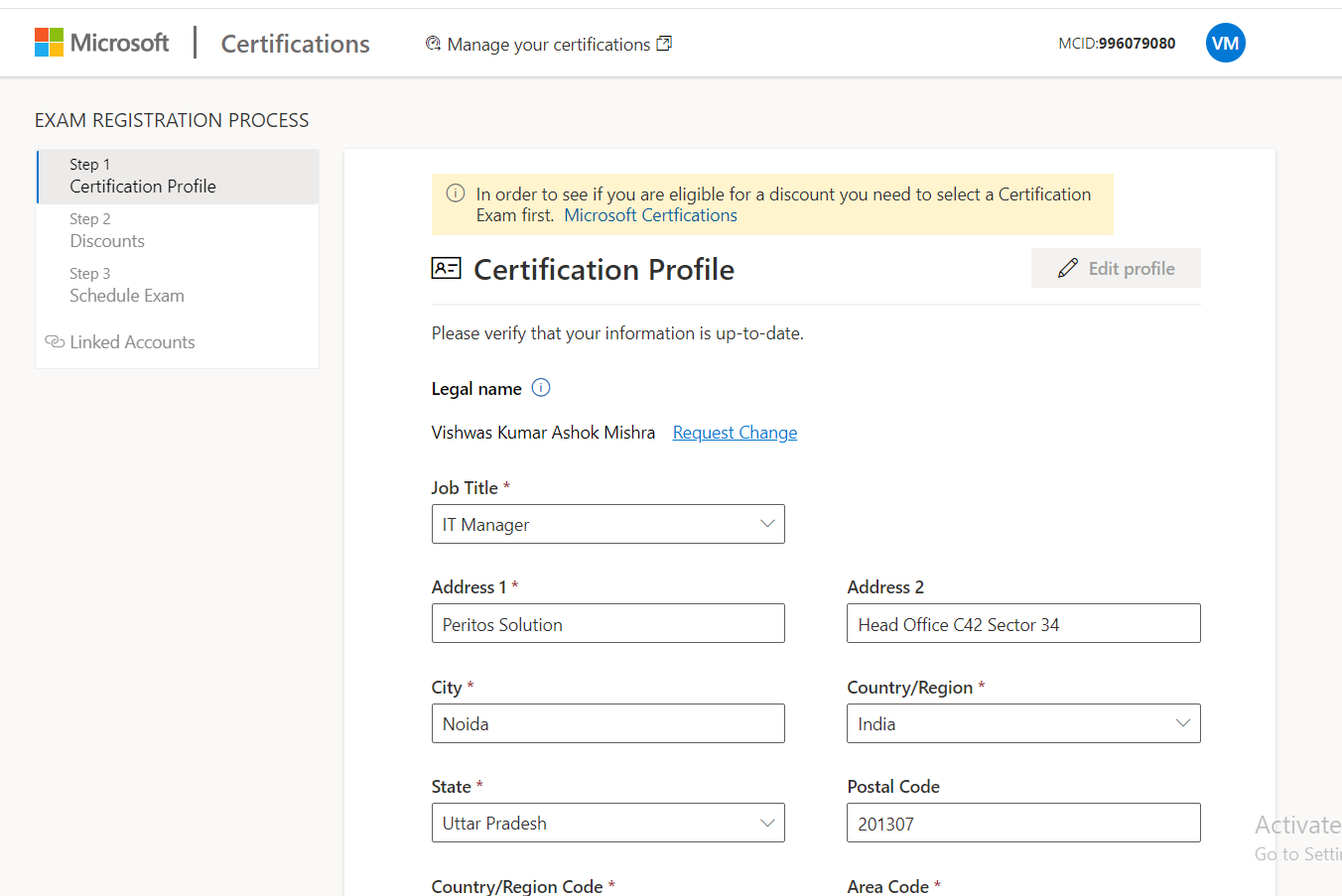Open Linked Accounts in the sidebar
The width and height of the screenshot is (1342, 896).
coord(132,342)
